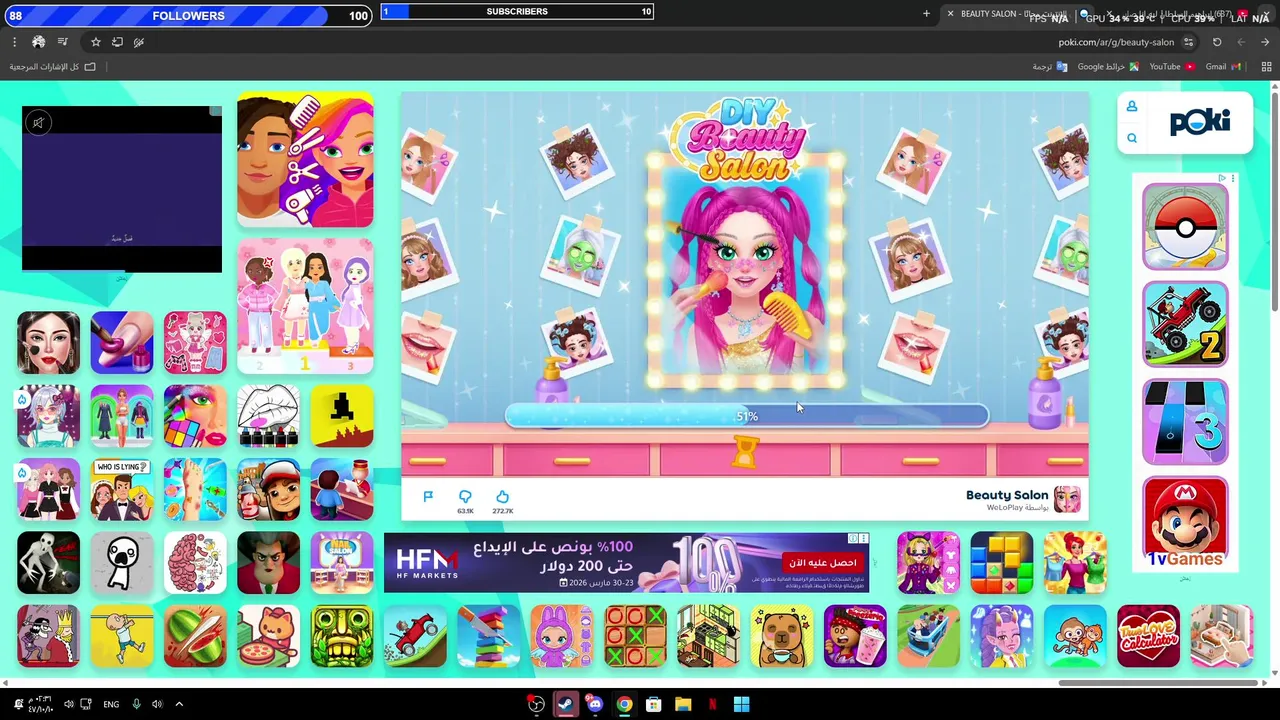Screen dimensions: 1280x720
Task: Report the game using the flag icon
Action: click(x=428, y=497)
